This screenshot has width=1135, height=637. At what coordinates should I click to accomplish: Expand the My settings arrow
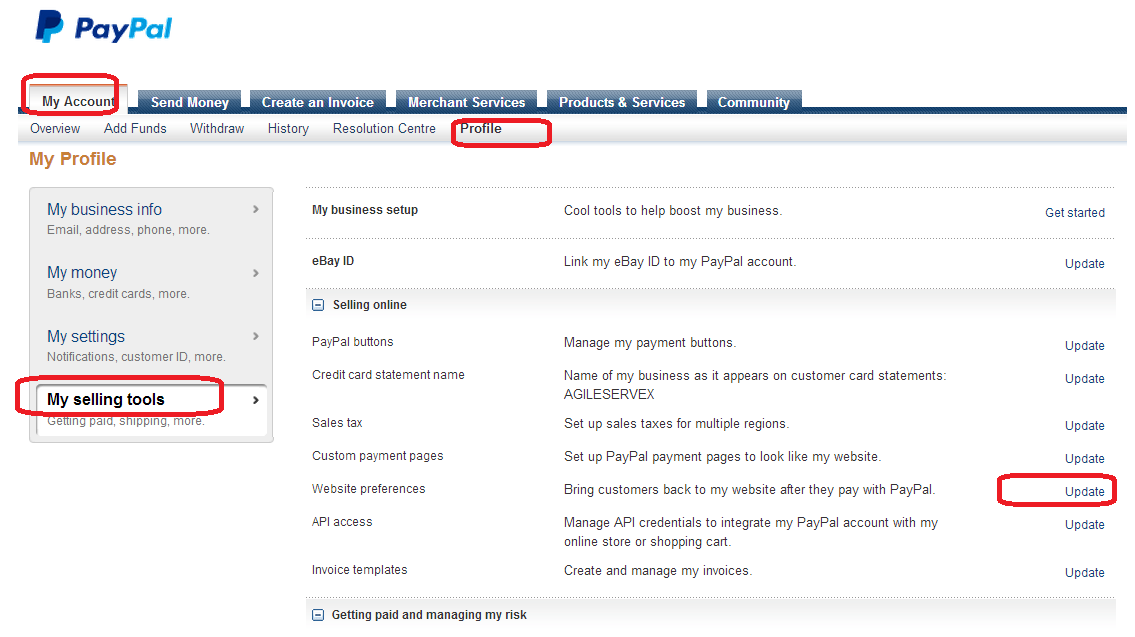click(x=256, y=336)
